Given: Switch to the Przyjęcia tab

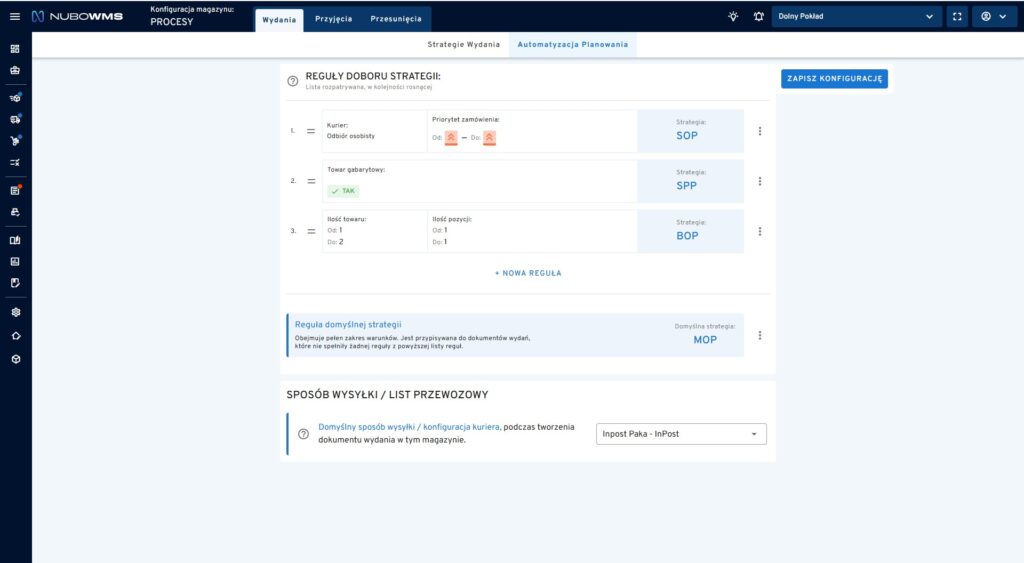Looking at the screenshot, I should [x=333, y=19].
